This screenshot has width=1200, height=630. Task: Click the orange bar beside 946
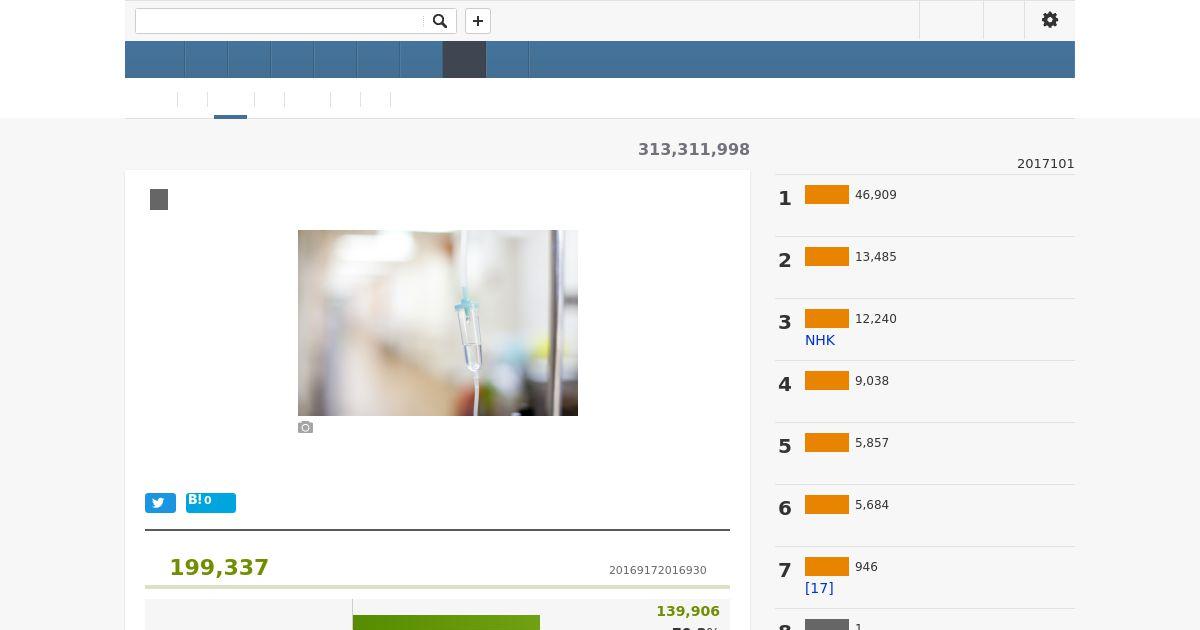(x=827, y=567)
